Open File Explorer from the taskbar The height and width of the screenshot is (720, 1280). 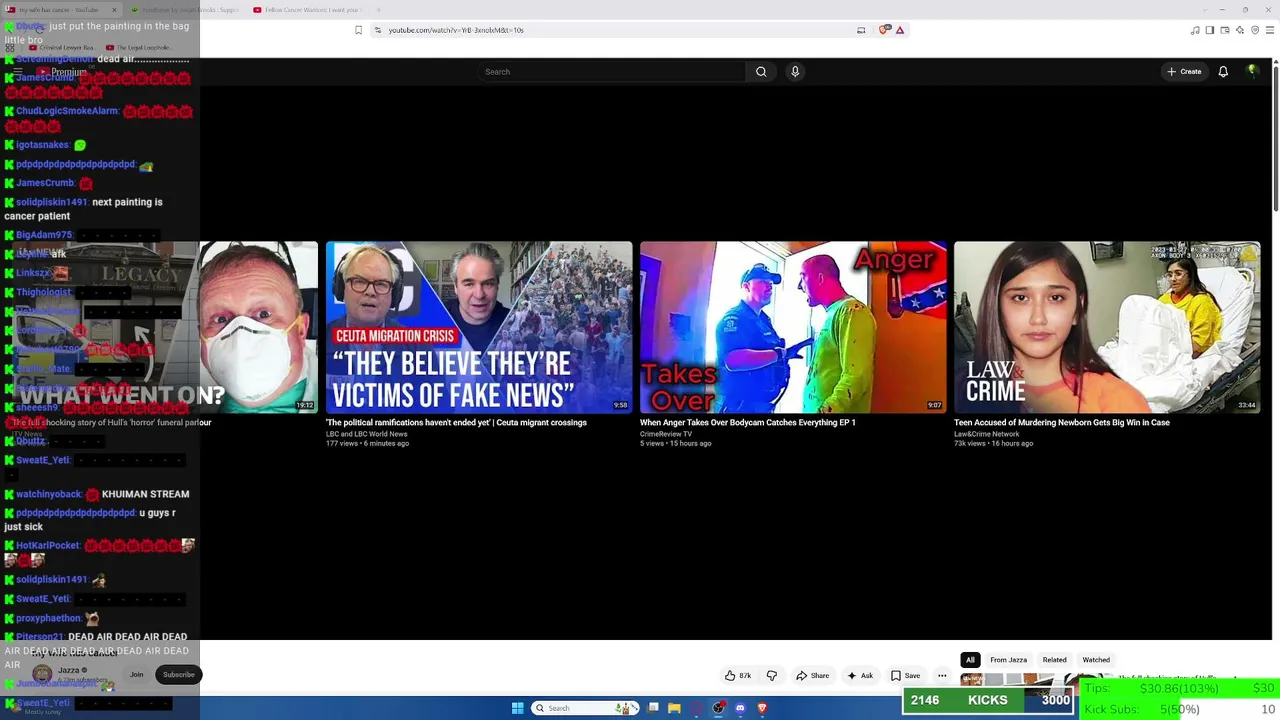coord(675,708)
